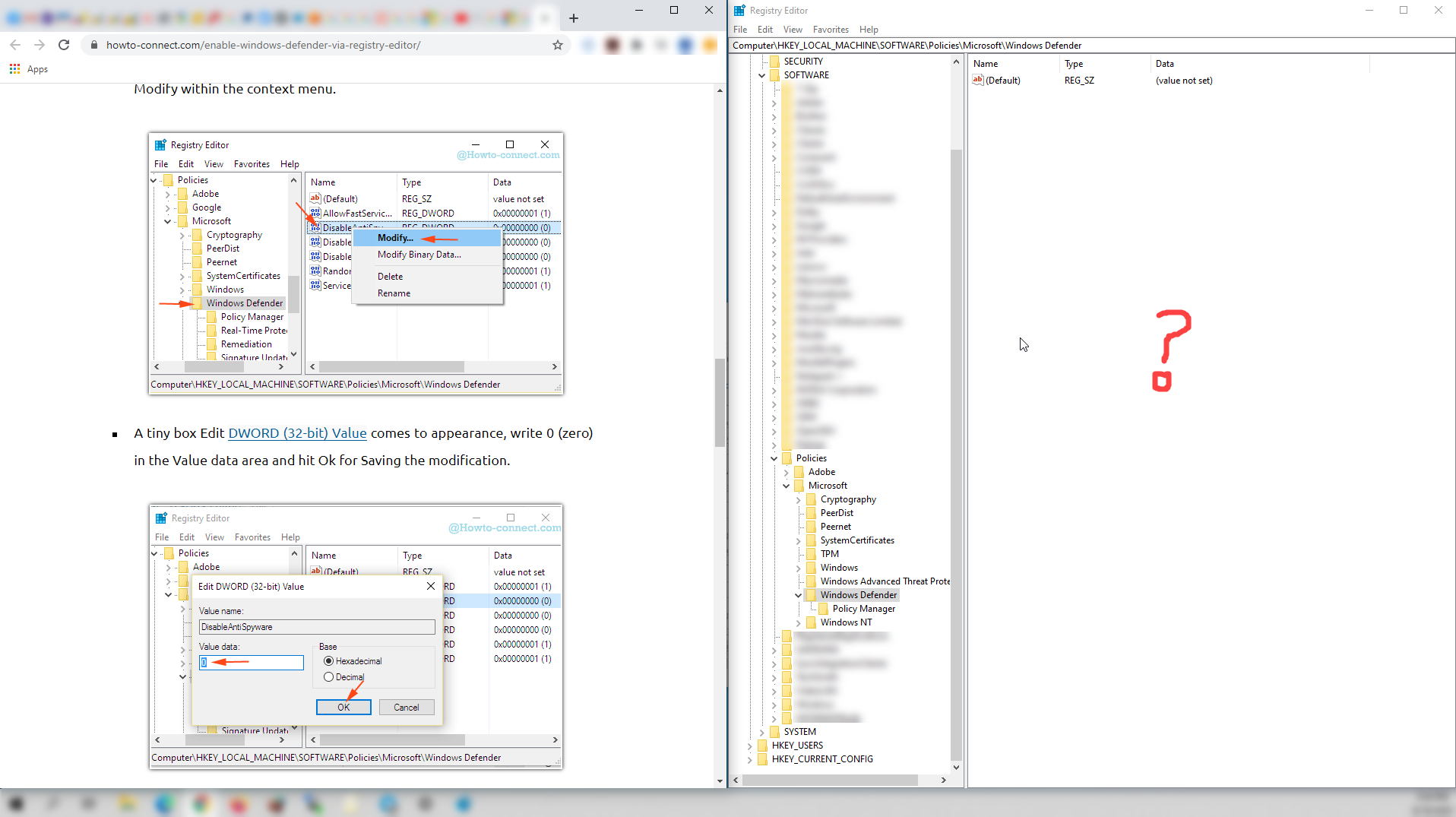The height and width of the screenshot is (817, 1456).
Task: Select the TPM folder icon
Action: pyautogui.click(x=811, y=554)
